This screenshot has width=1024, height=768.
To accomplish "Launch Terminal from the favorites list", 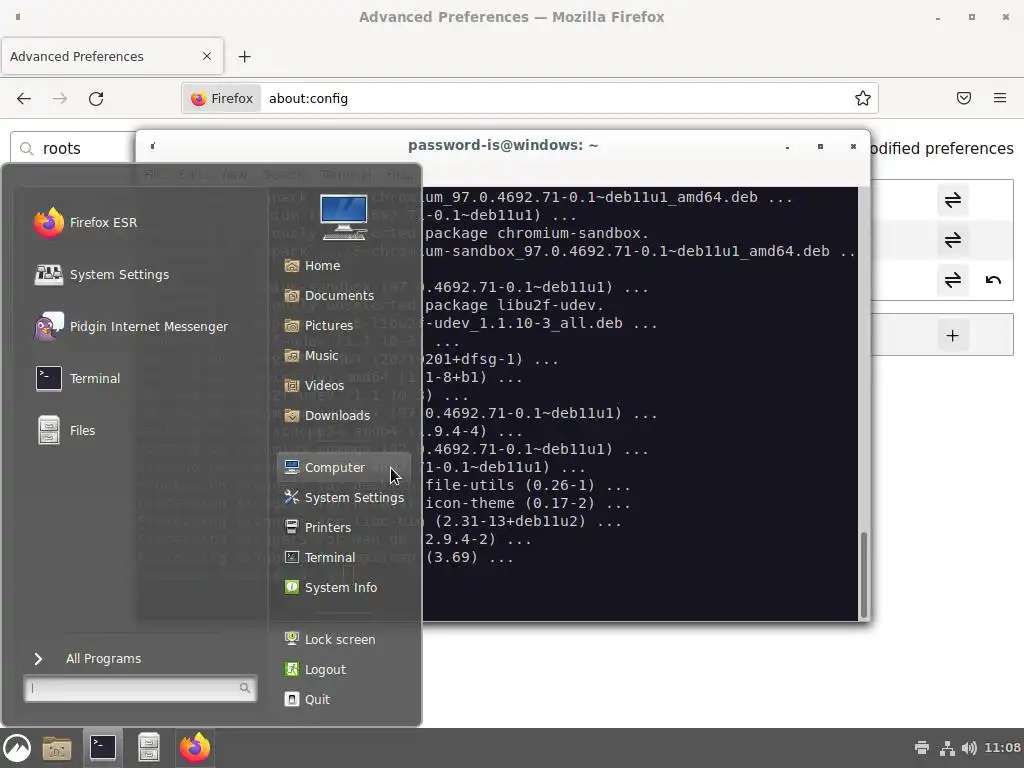I will coord(77,379).
